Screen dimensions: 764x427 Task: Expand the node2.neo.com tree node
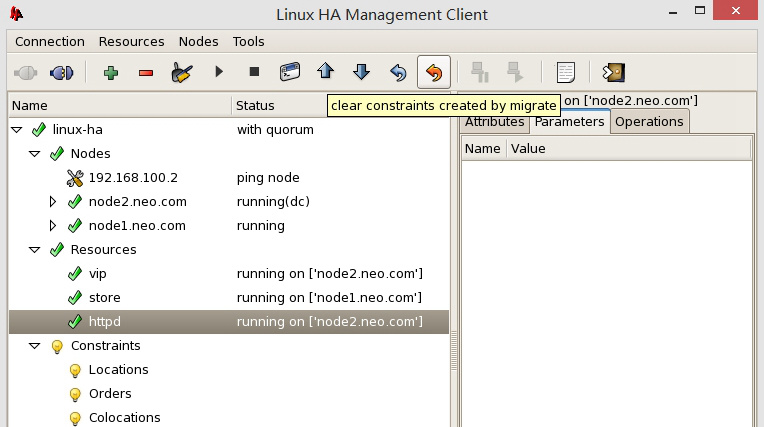54,202
